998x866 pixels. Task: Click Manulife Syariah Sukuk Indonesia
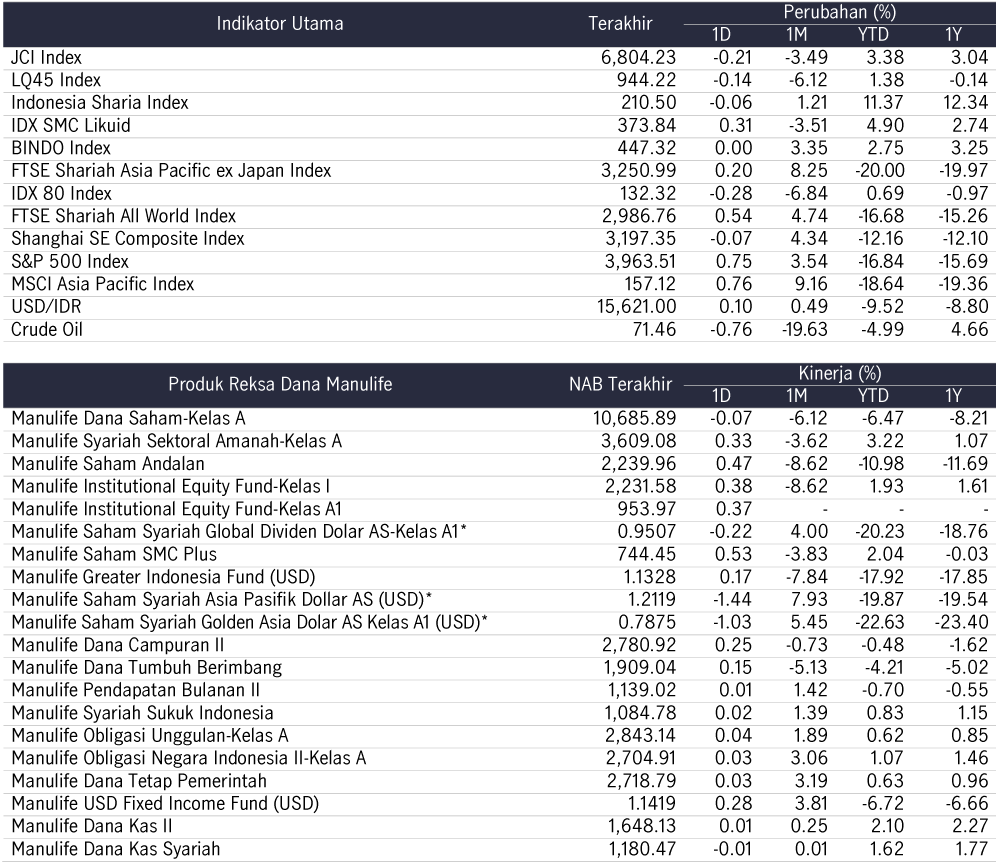click(x=143, y=713)
